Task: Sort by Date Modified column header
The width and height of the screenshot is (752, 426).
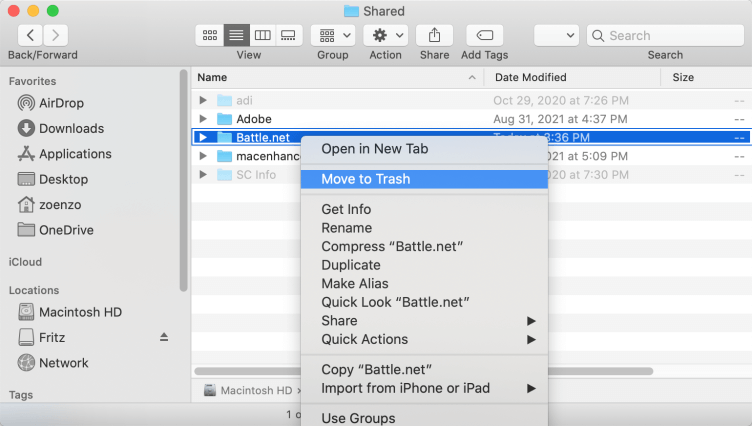Action: click(572, 77)
